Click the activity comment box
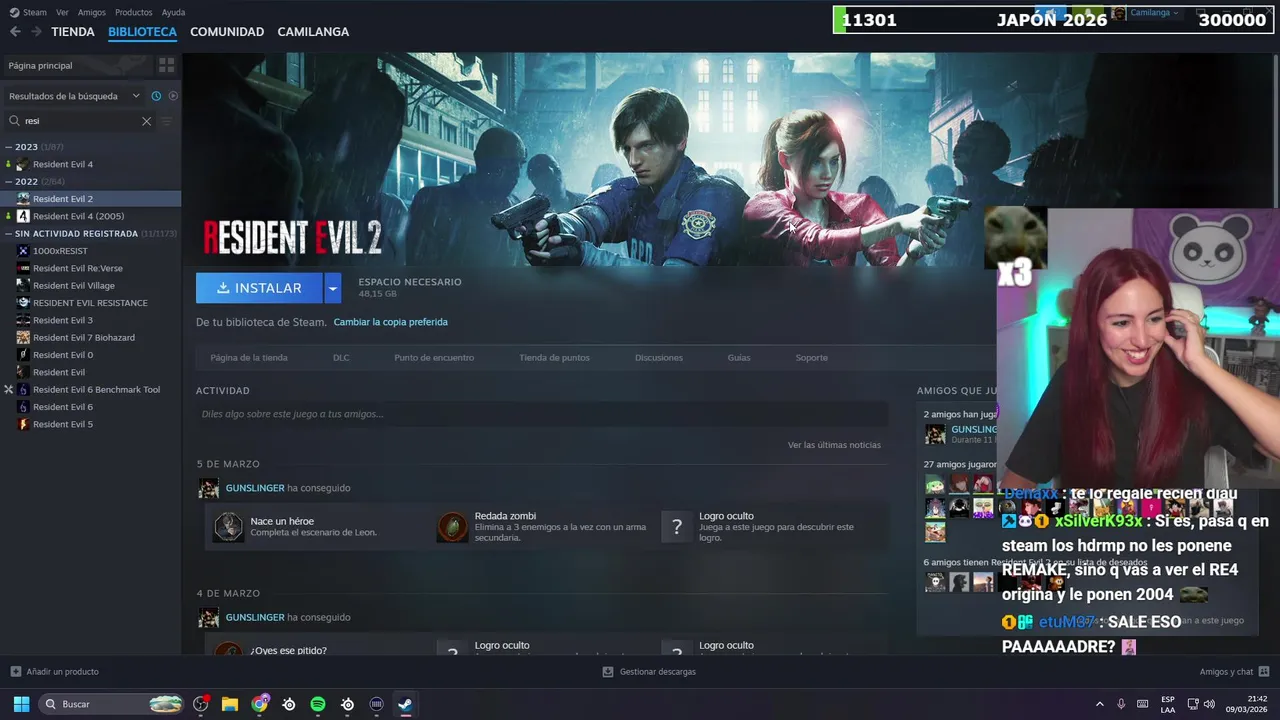 [542, 414]
